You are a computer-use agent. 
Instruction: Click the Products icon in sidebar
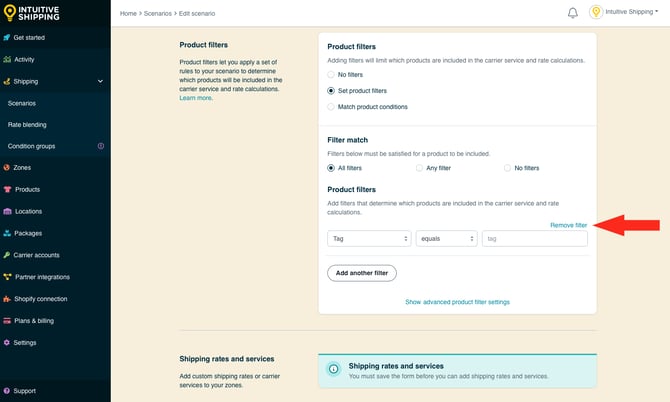pyautogui.click(x=8, y=189)
